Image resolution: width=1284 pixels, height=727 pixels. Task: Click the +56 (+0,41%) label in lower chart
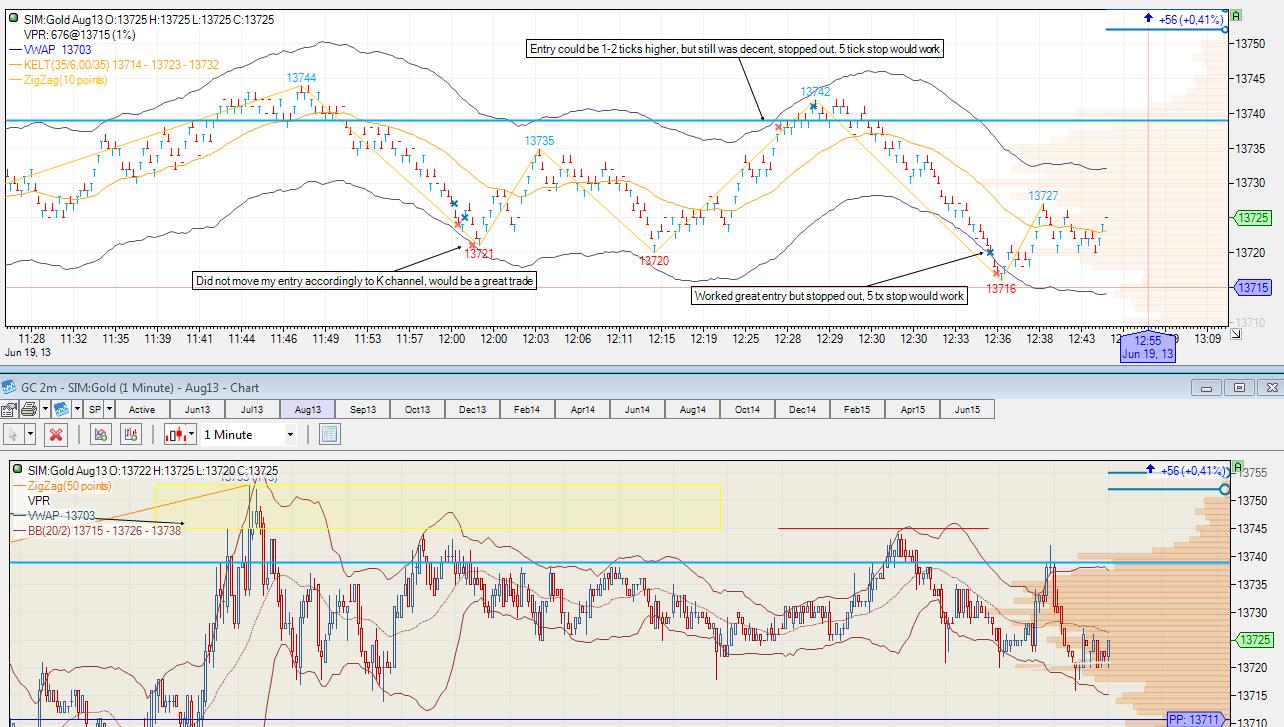tap(1191, 470)
